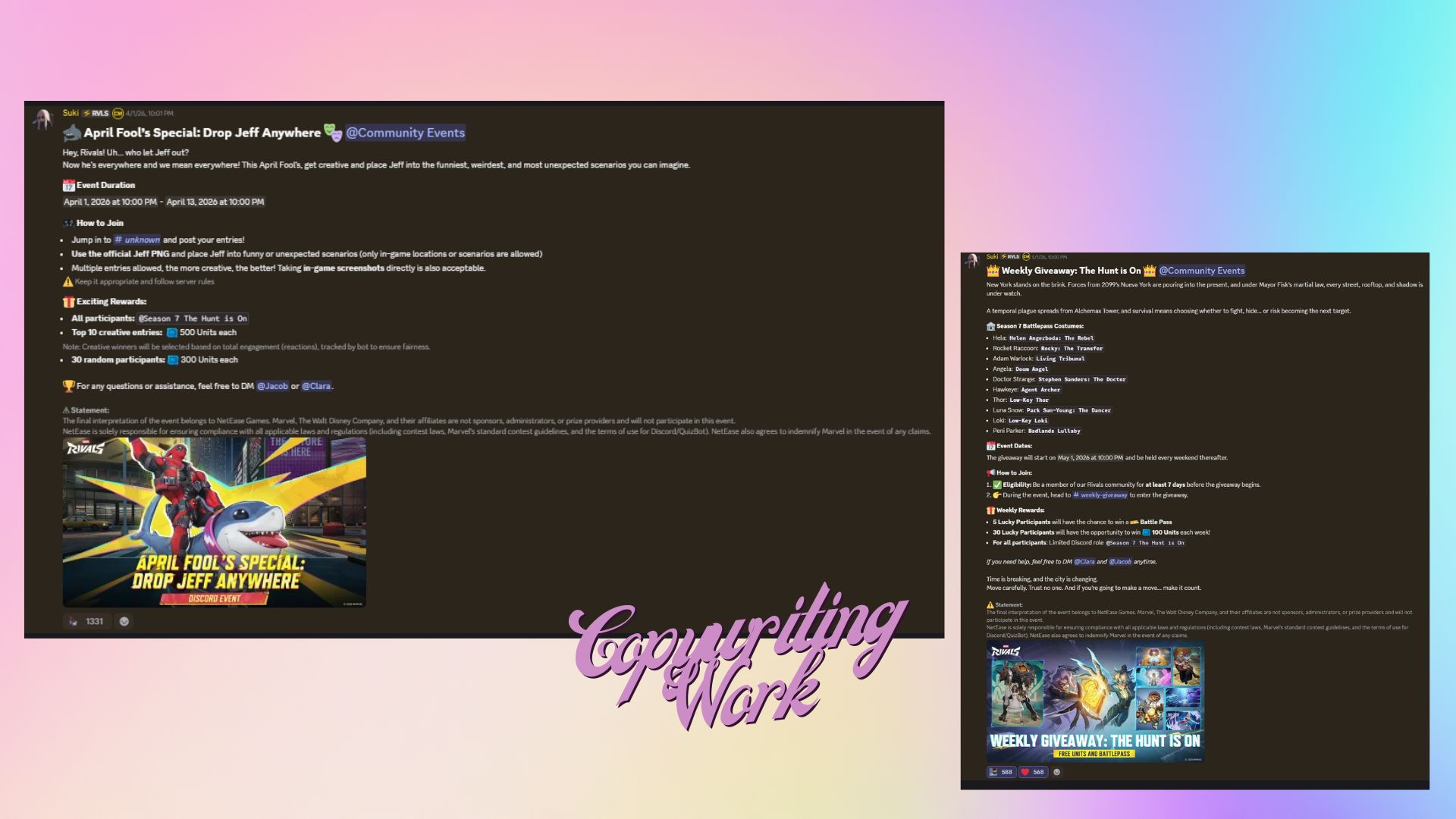Toggle the 588 reaction on Weekly Giveaway post
Screen dimensions: 1456x819
(1001, 772)
